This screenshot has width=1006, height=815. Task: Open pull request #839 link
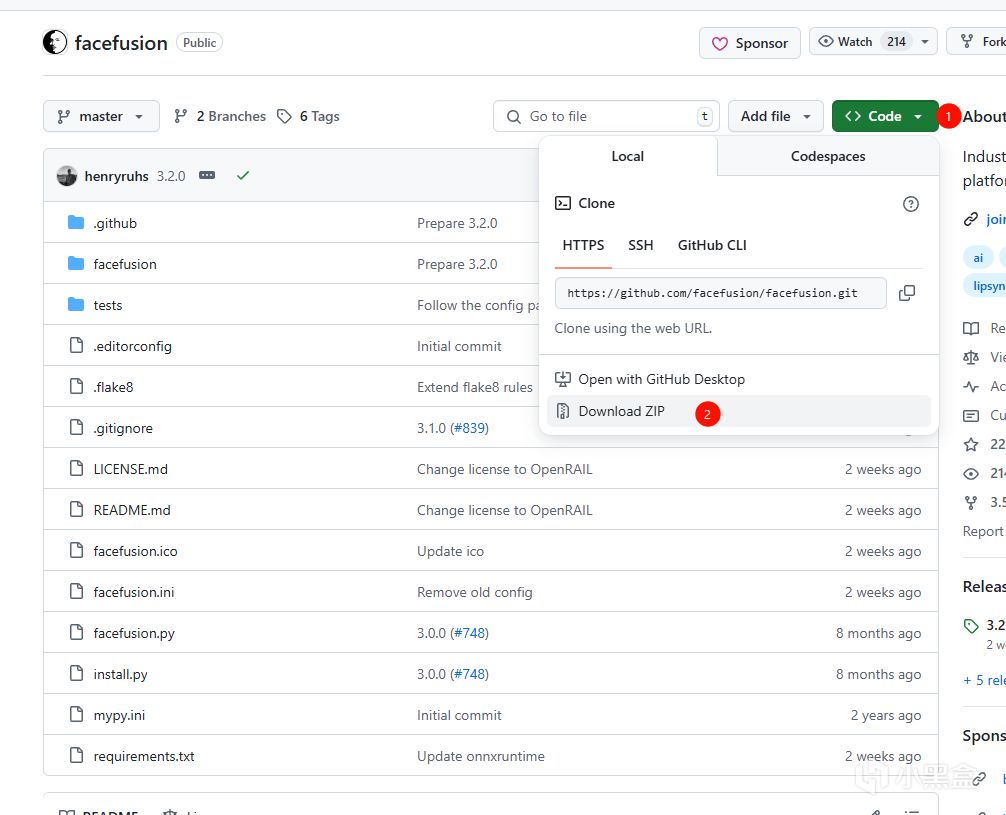470,428
